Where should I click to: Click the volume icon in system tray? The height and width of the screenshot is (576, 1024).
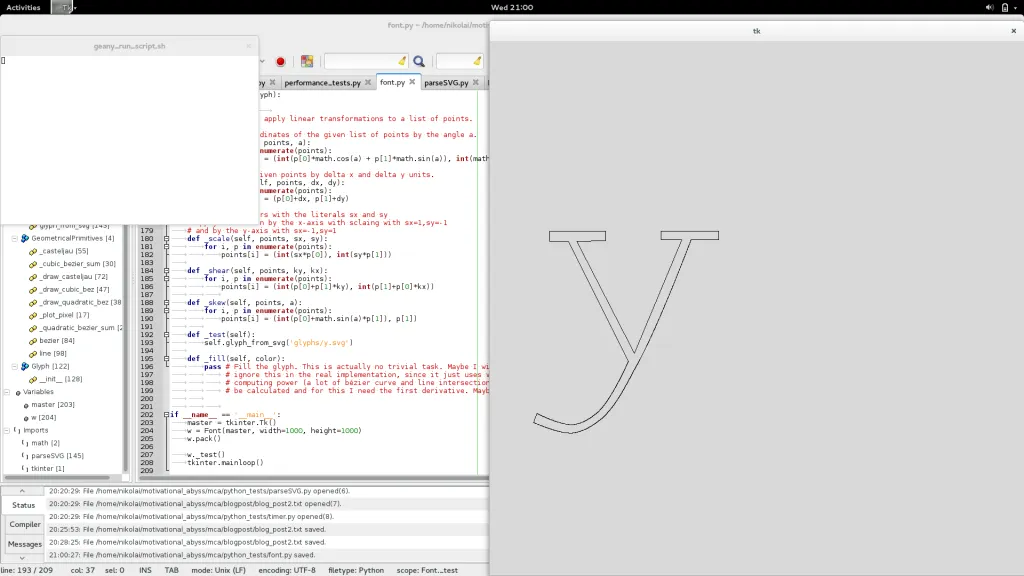pos(989,7)
